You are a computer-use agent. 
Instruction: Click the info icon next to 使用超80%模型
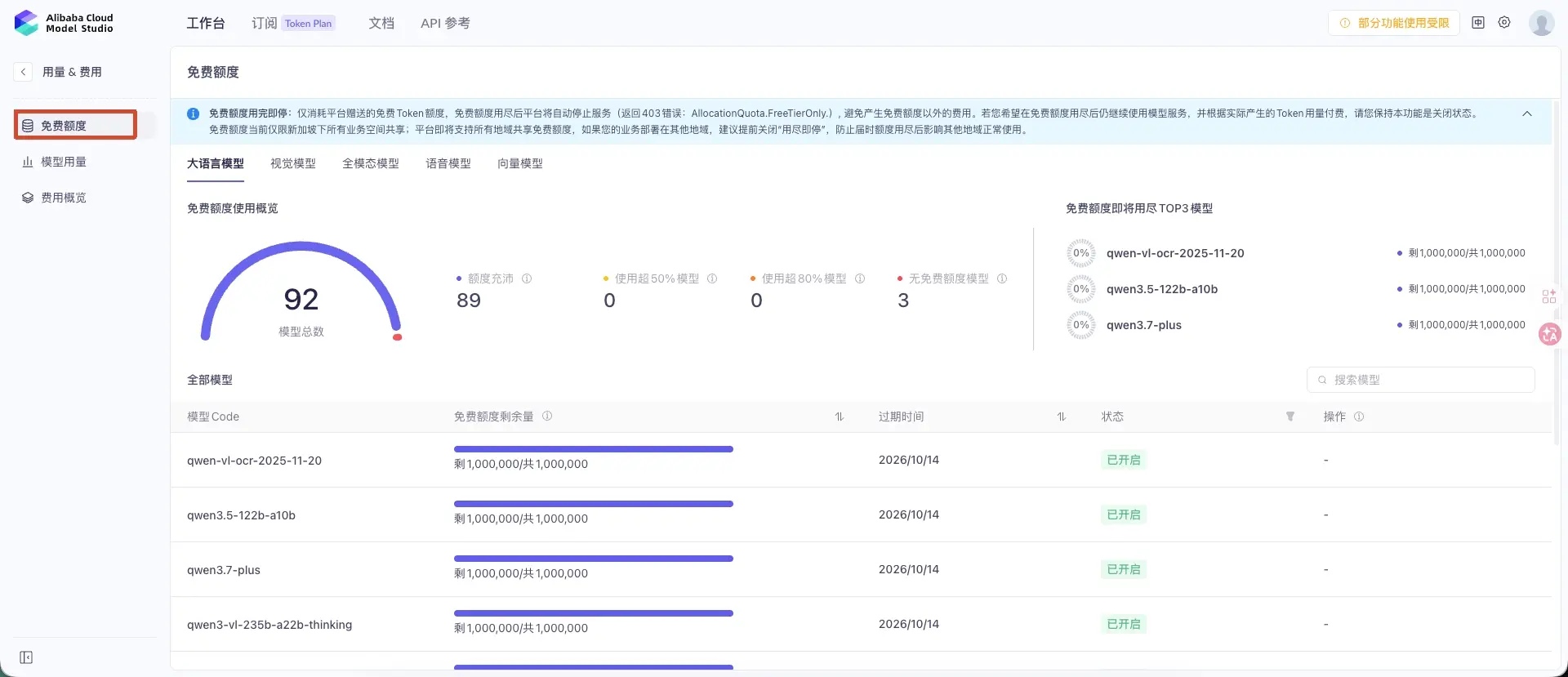[x=860, y=278]
